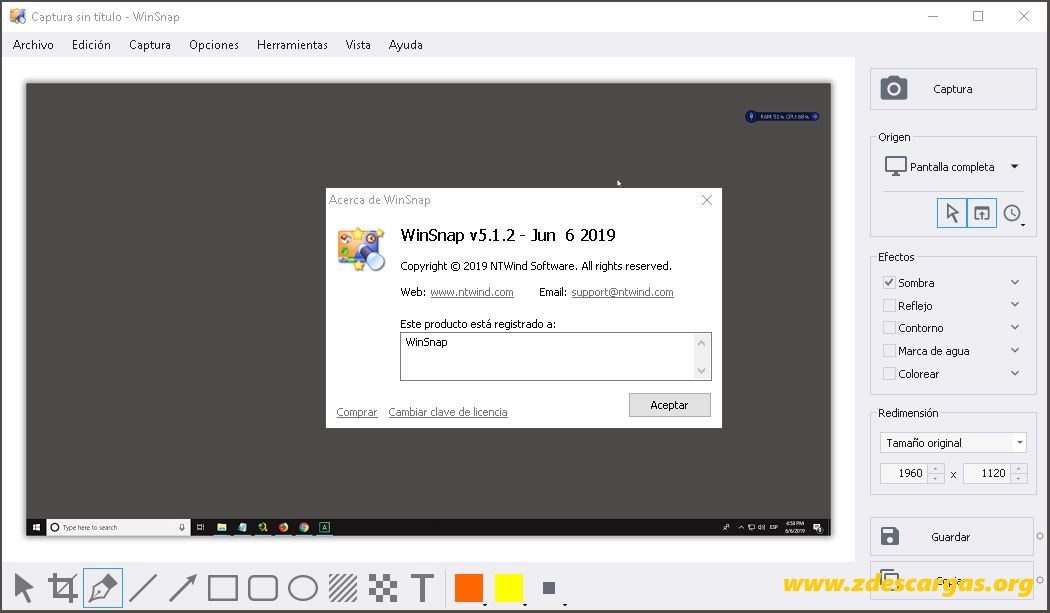Disable the Sombra effect checkbox

889,283
